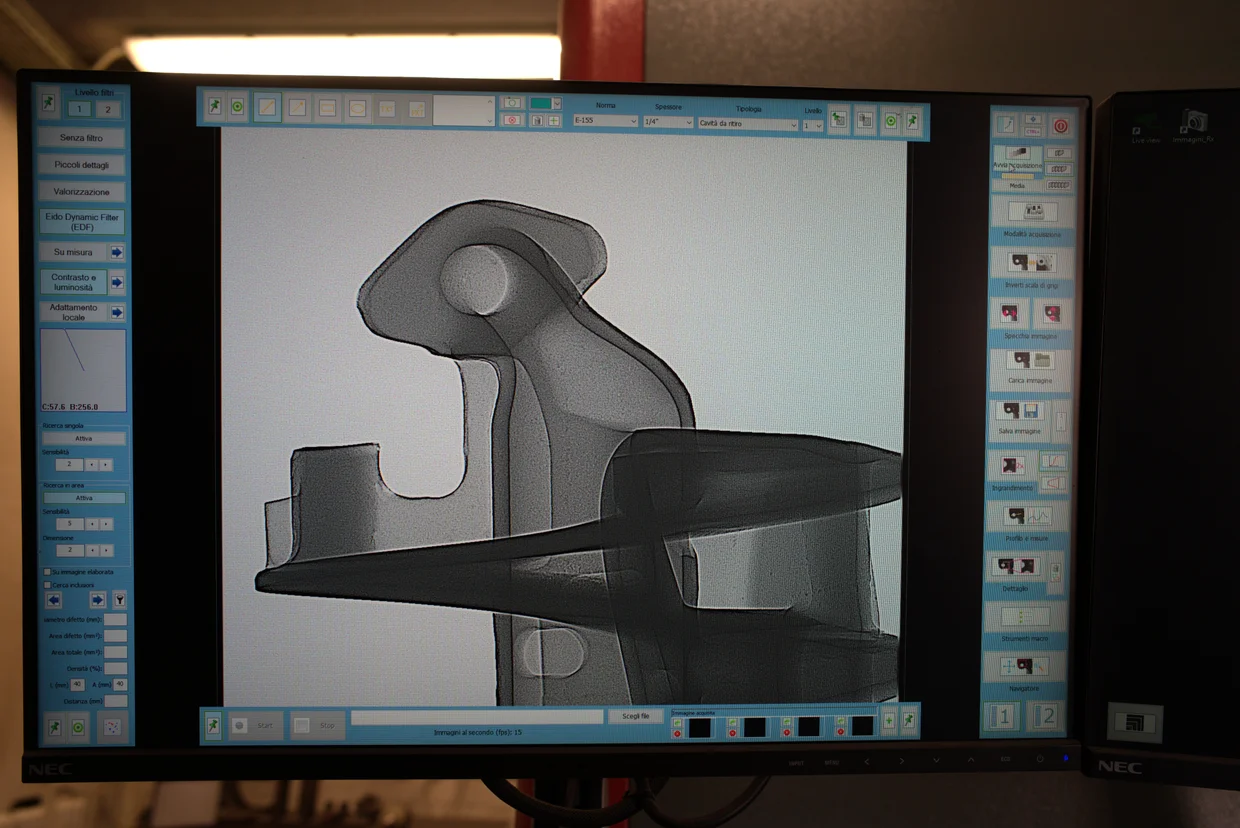Click the Salva immagine icon
The image size is (1240, 828).
pos(1019,412)
